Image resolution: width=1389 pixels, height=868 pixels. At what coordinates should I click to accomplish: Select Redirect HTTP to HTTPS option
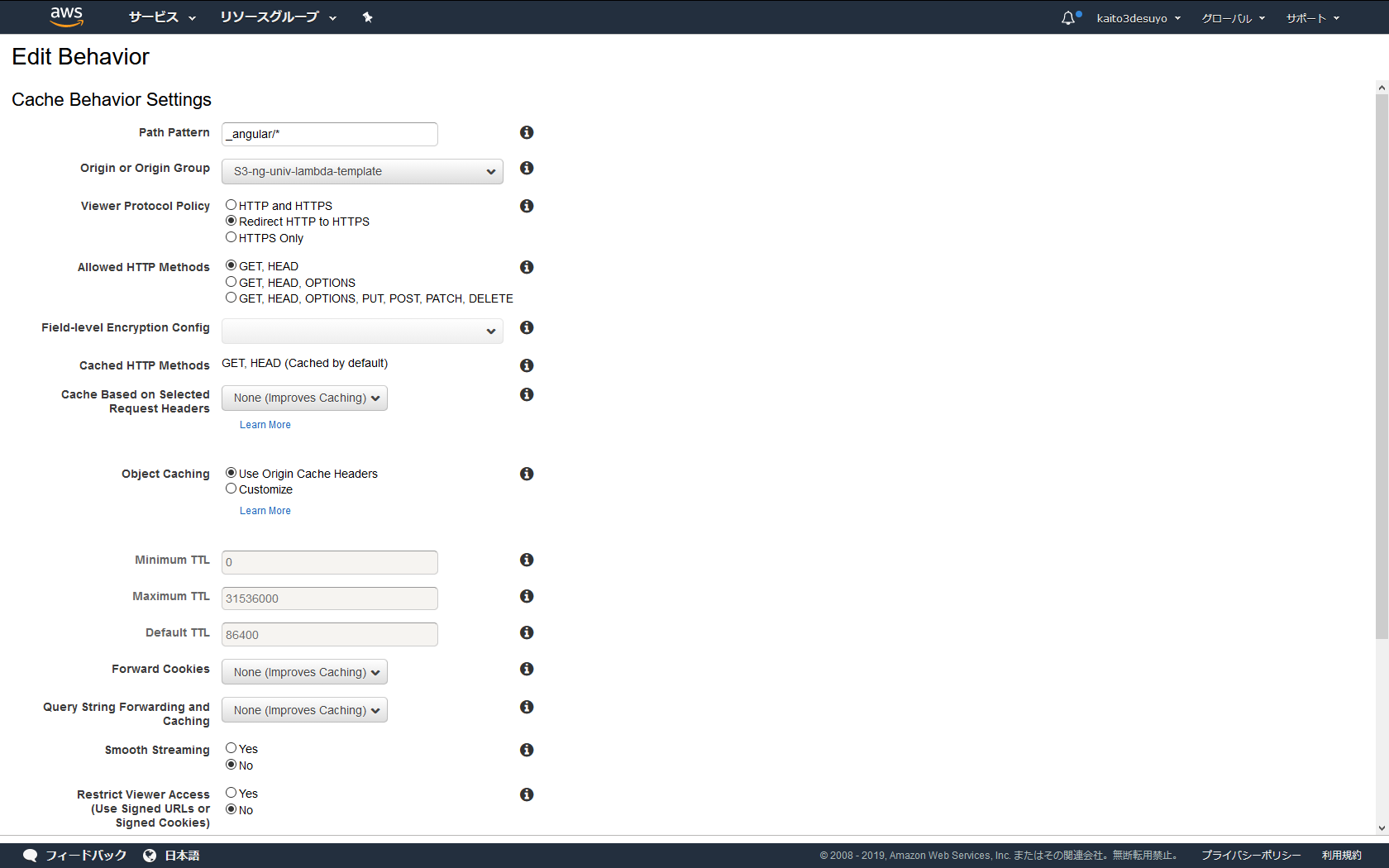pyautogui.click(x=231, y=221)
